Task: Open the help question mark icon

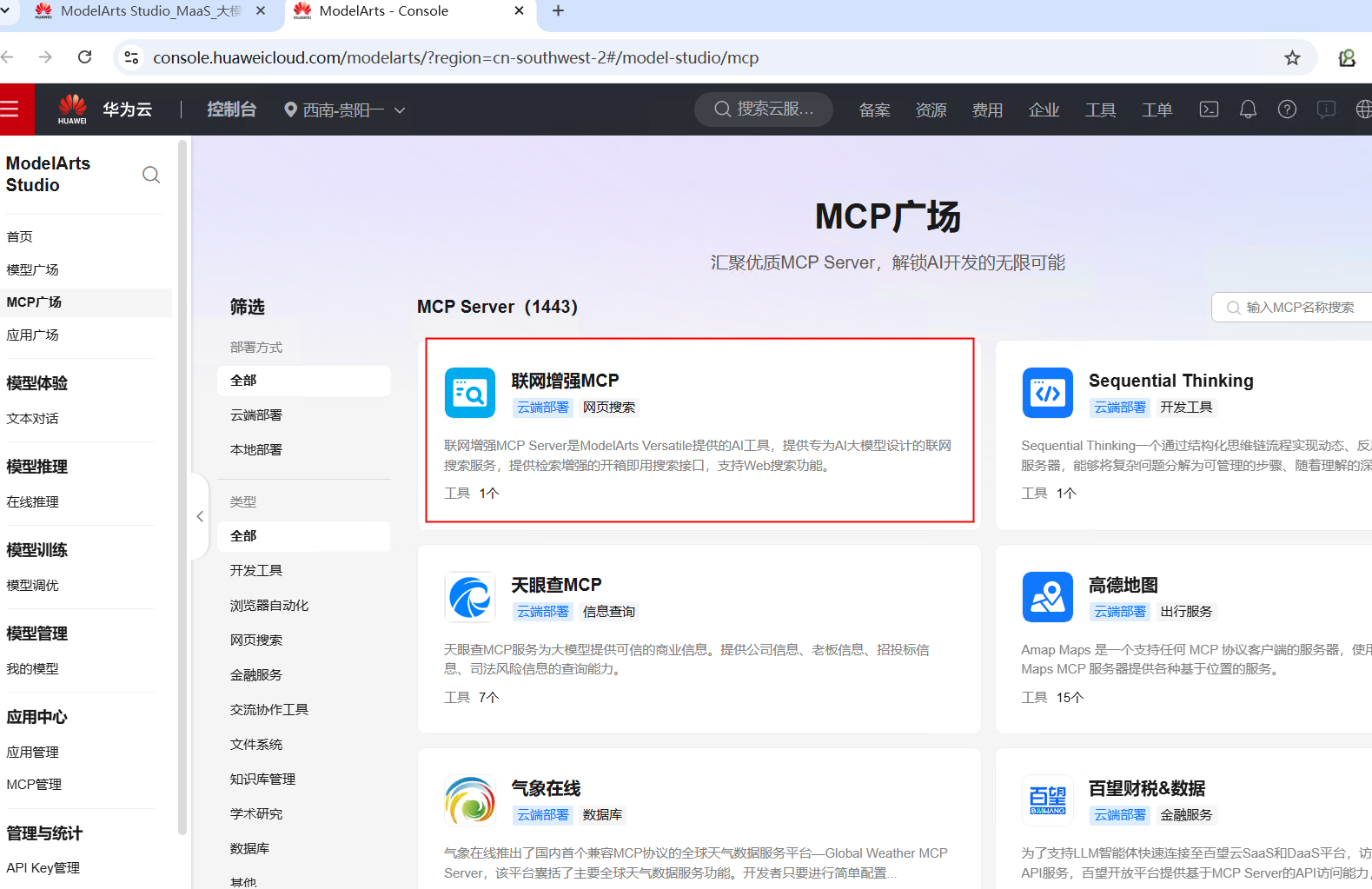Action: [1287, 109]
